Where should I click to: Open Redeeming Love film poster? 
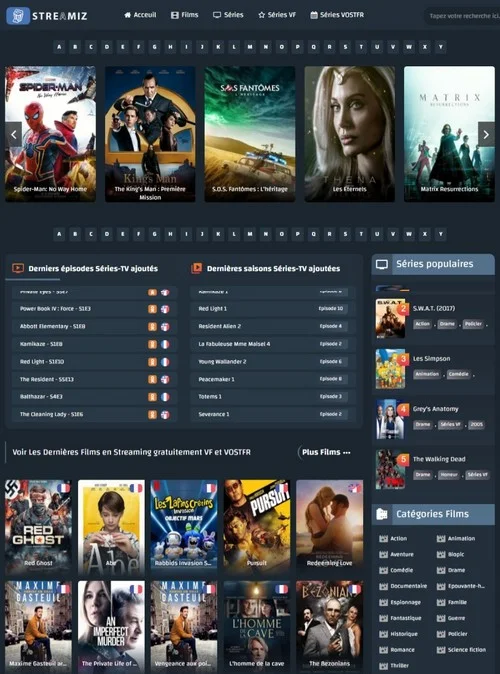[329, 527]
